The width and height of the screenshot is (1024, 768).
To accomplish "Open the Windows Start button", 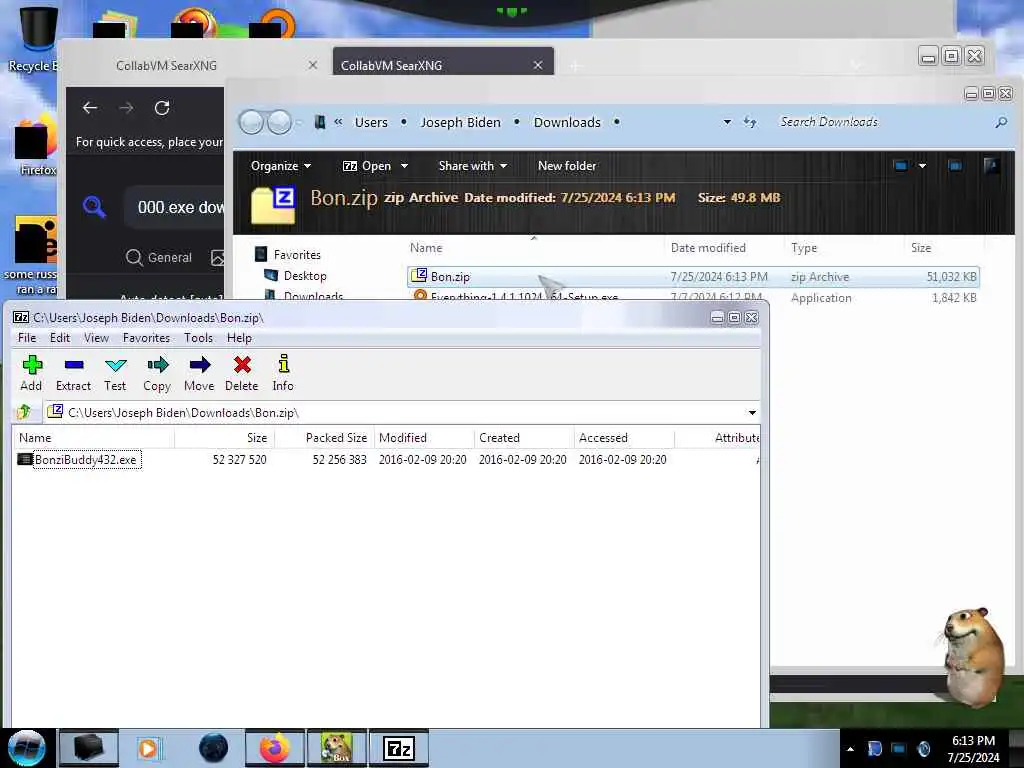I will (27, 748).
